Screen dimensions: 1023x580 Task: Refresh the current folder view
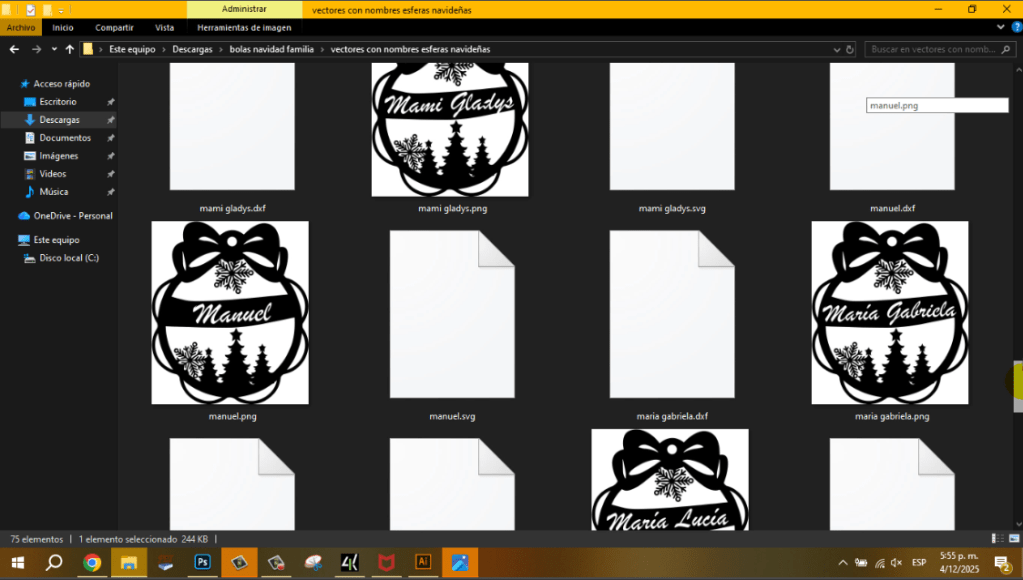pos(849,49)
